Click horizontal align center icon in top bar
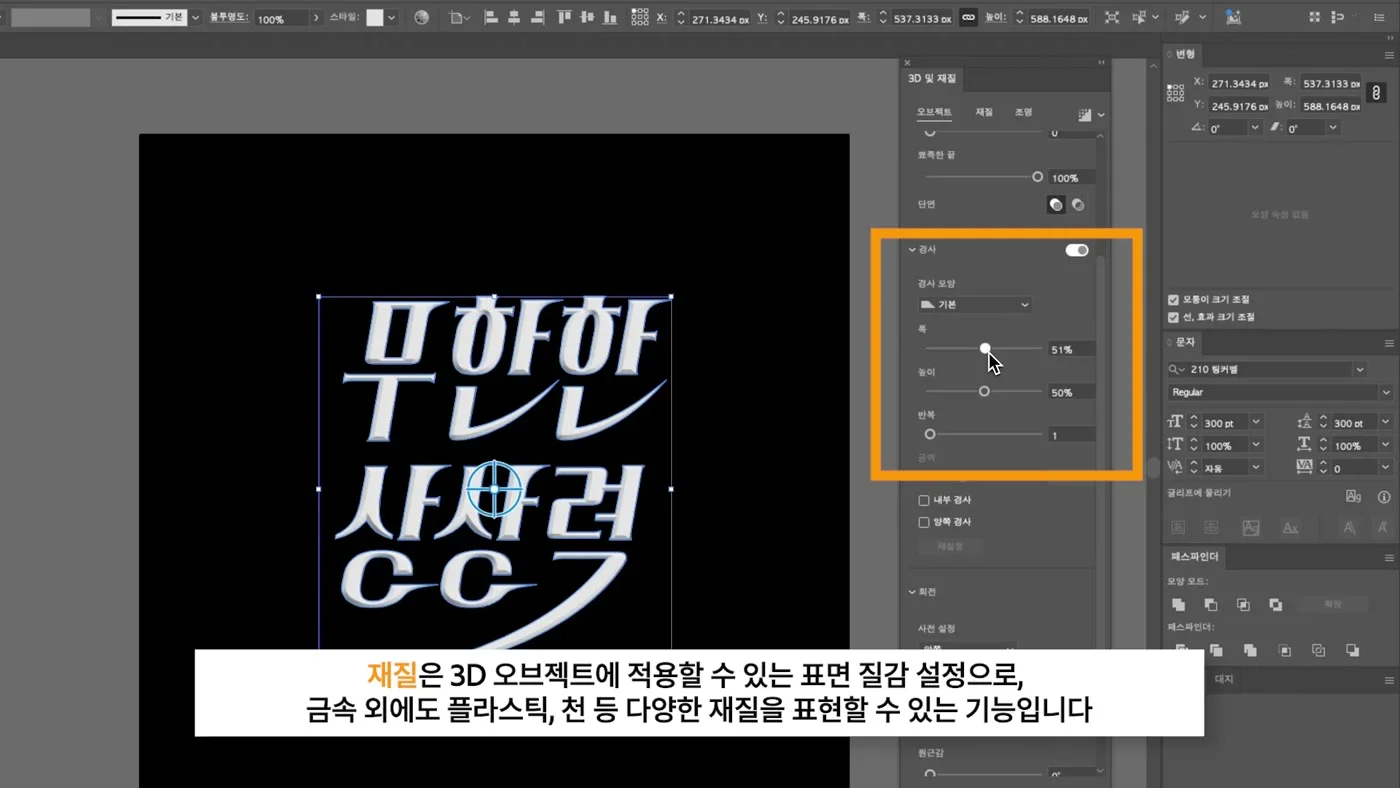This screenshot has height=788, width=1400. pyautogui.click(x=514, y=18)
